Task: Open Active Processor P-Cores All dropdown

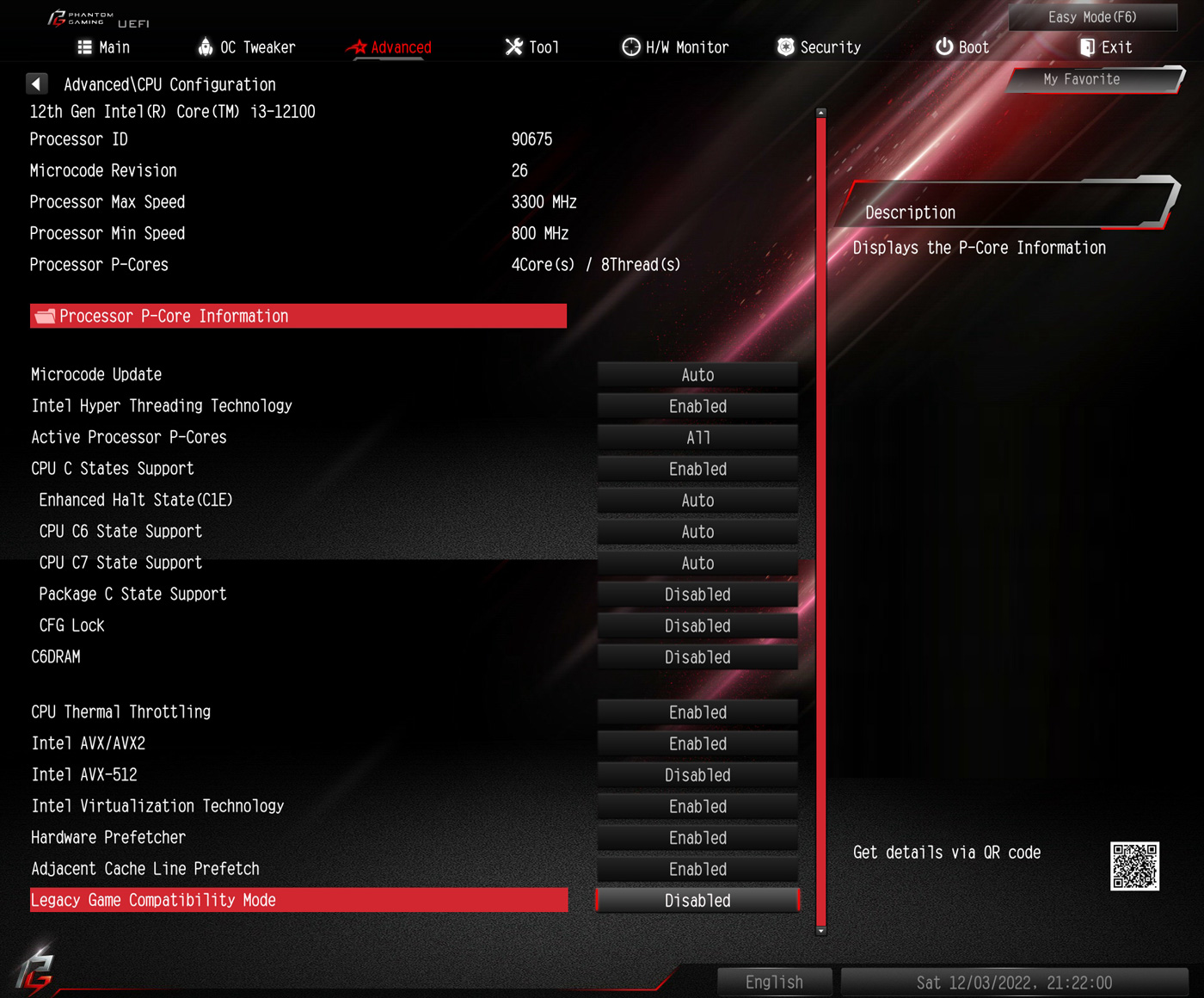Action: coord(697,438)
